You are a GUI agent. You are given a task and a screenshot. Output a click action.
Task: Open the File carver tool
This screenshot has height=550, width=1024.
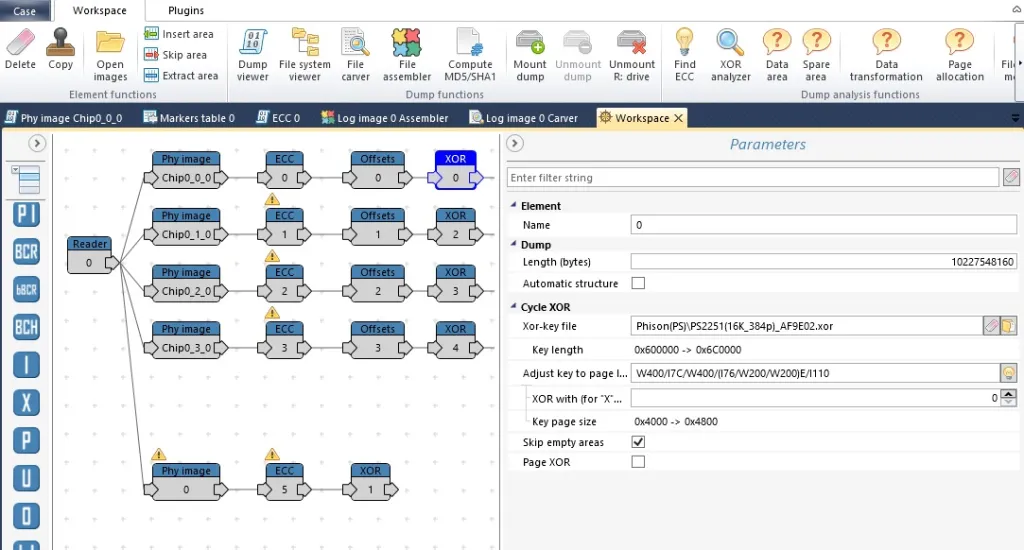(x=355, y=55)
